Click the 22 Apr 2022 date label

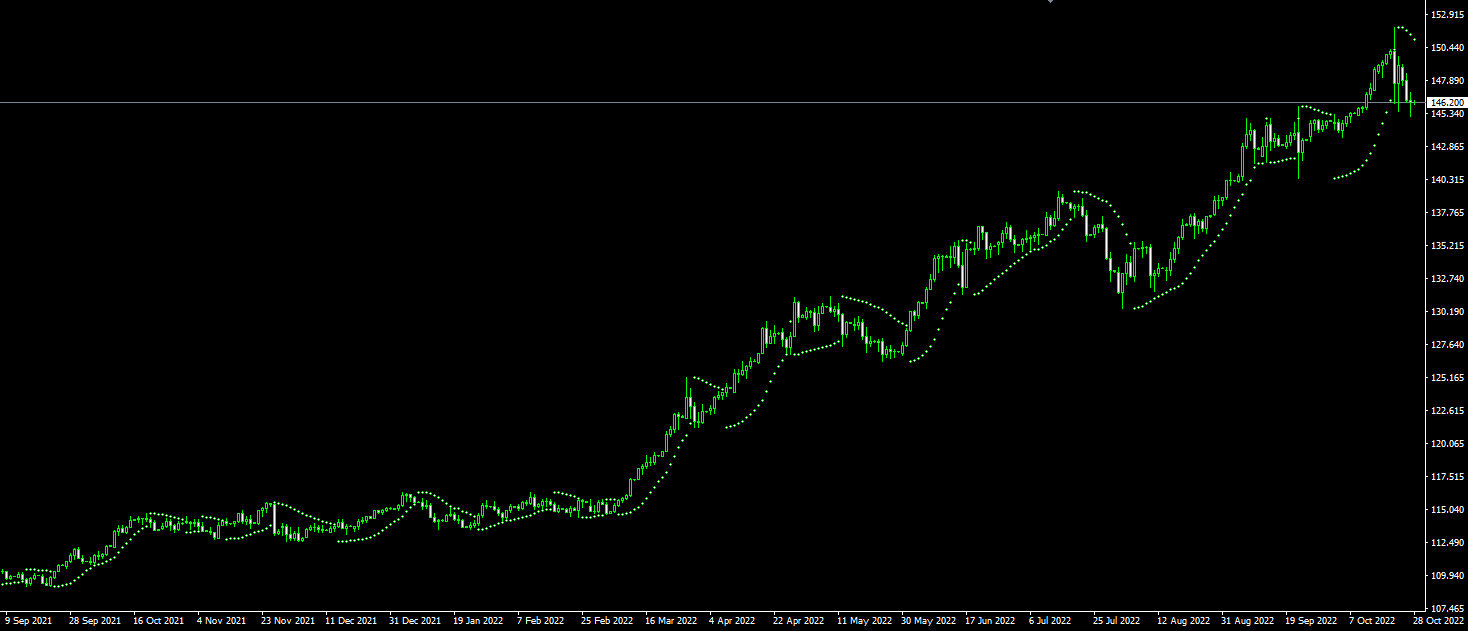coord(799,621)
